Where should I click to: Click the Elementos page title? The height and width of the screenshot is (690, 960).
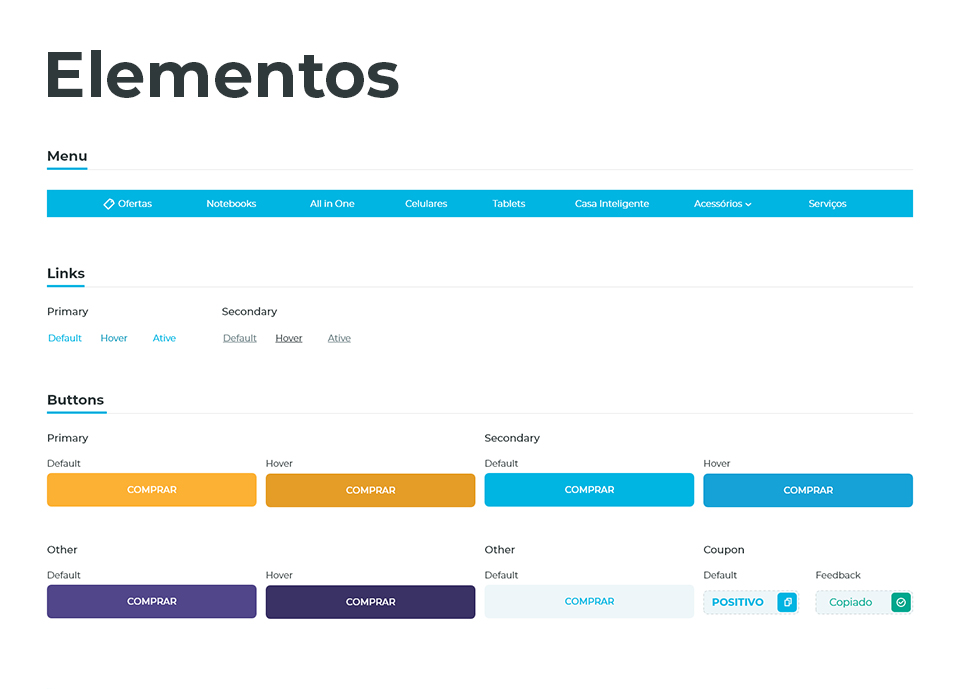pyautogui.click(x=222, y=76)
